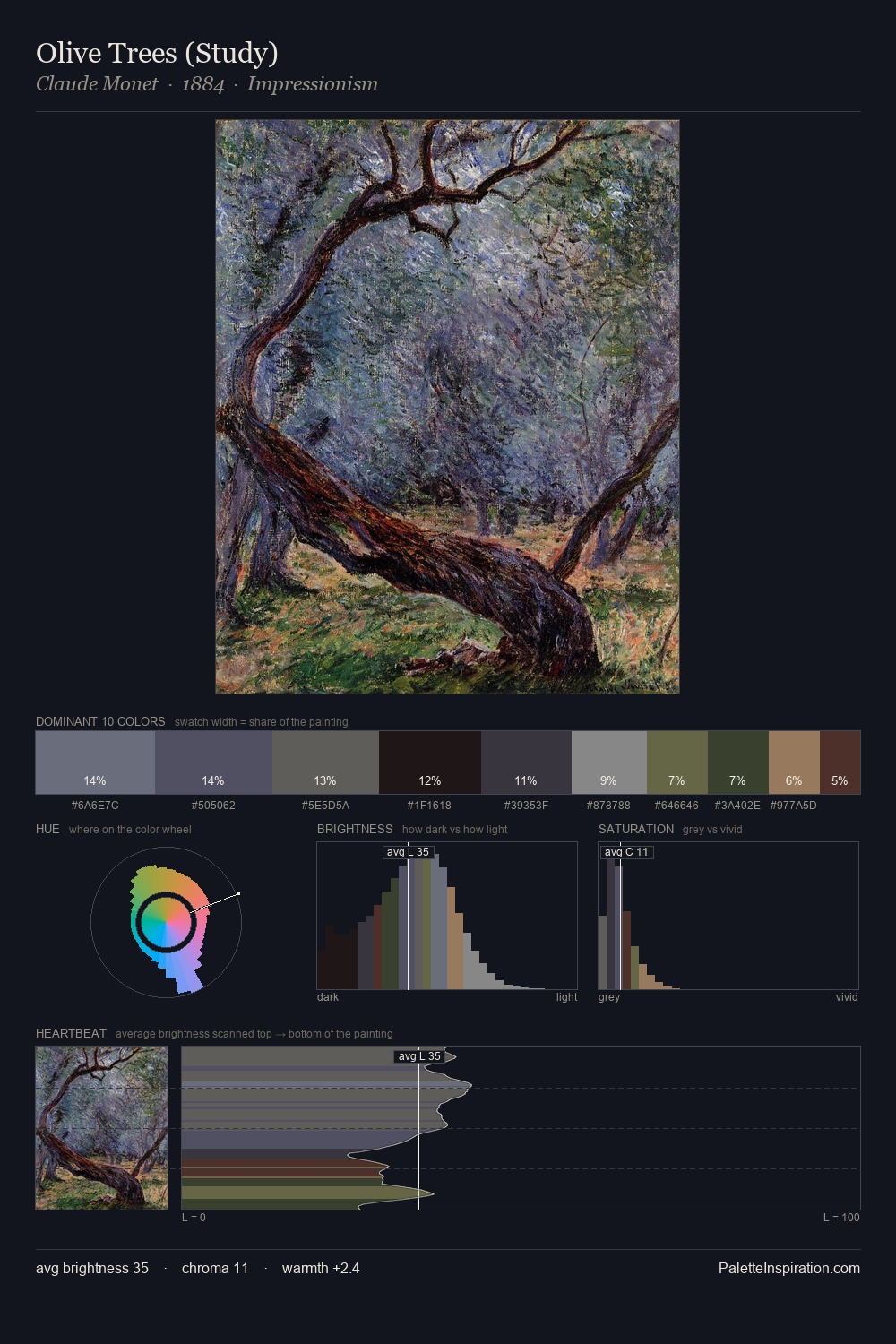Click the Heartbeat brightness profile chart
This screenshot has height=1344, width=896.
point(521,1128)
